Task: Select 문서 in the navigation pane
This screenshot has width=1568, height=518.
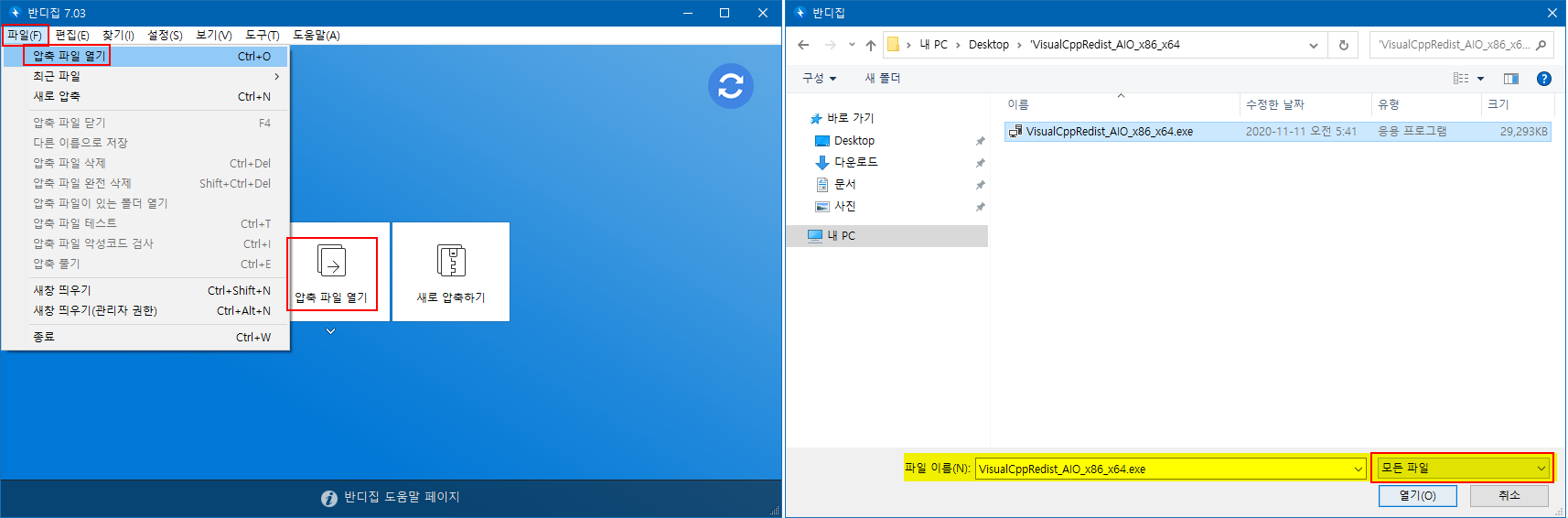Action: [x=845, y=185]
